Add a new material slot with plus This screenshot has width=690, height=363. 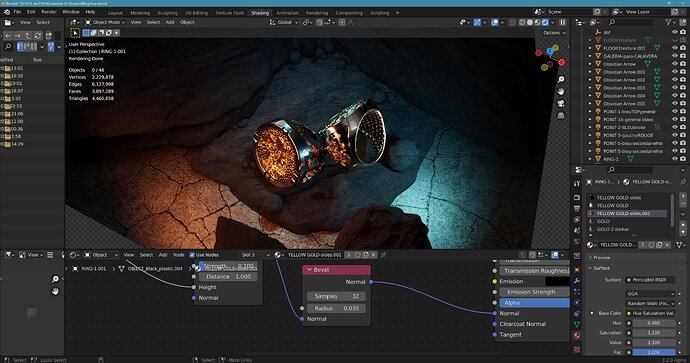[683, 196]
